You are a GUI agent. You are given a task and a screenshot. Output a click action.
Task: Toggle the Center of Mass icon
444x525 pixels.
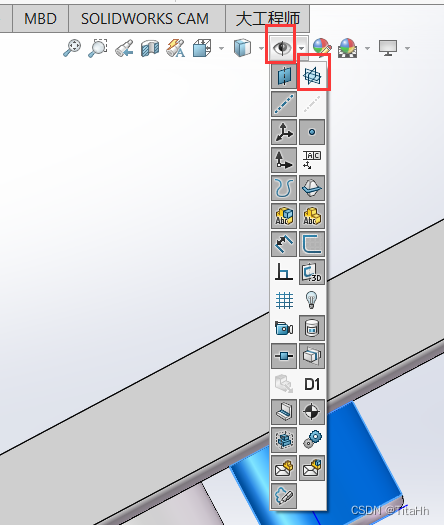(312, 412)
